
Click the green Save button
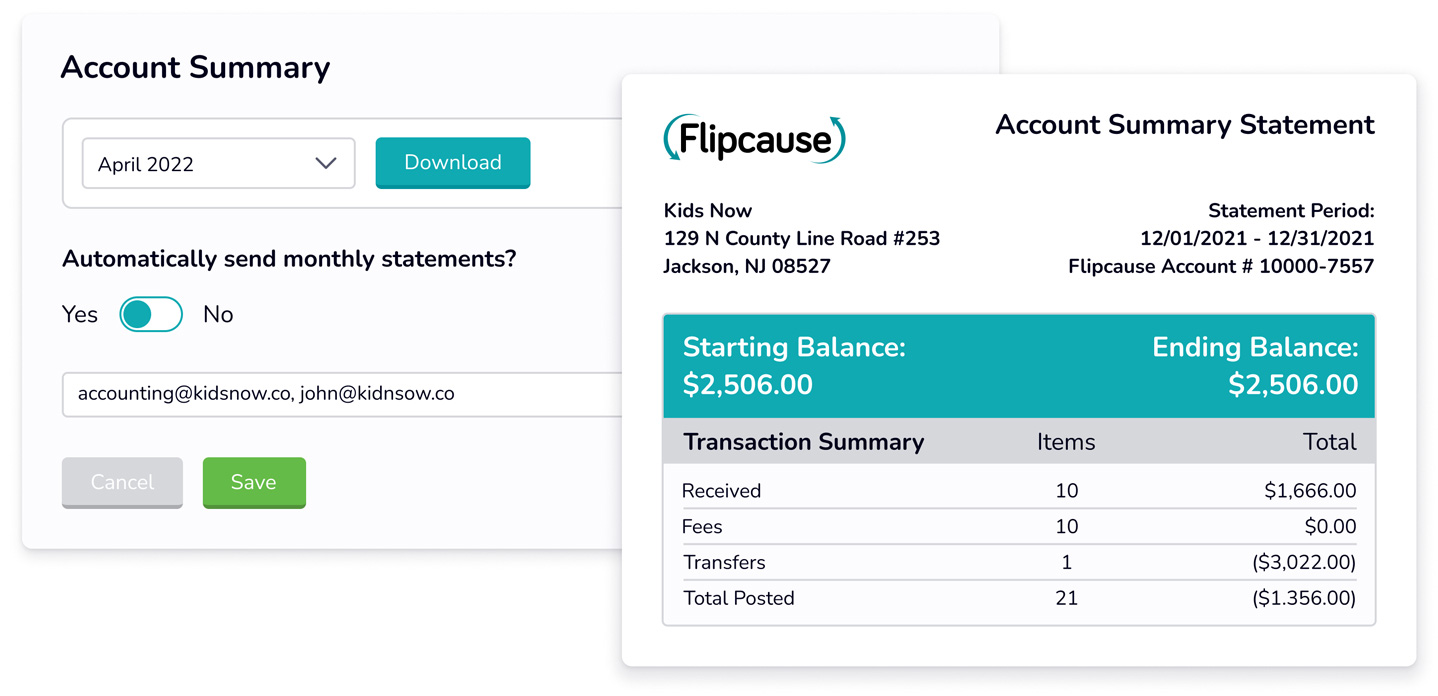pyautogui.click(x=254, y=483)
